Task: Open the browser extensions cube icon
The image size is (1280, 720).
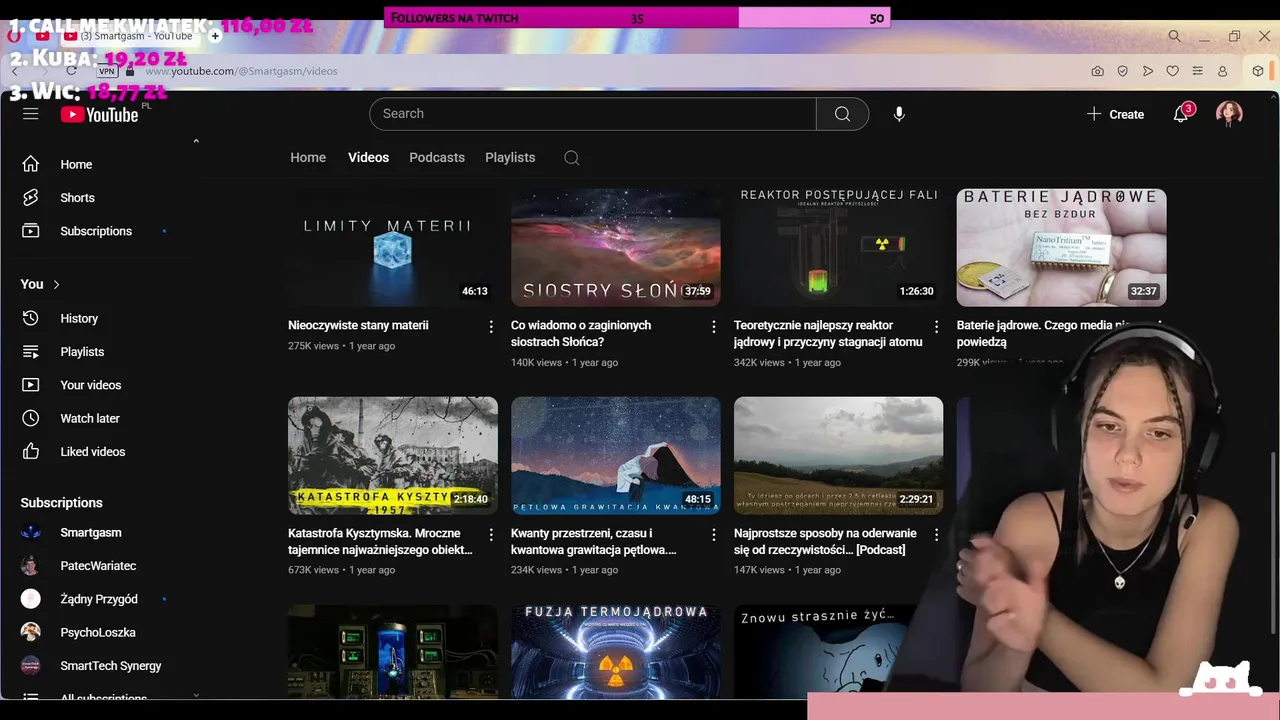Action: [1258, 71]
